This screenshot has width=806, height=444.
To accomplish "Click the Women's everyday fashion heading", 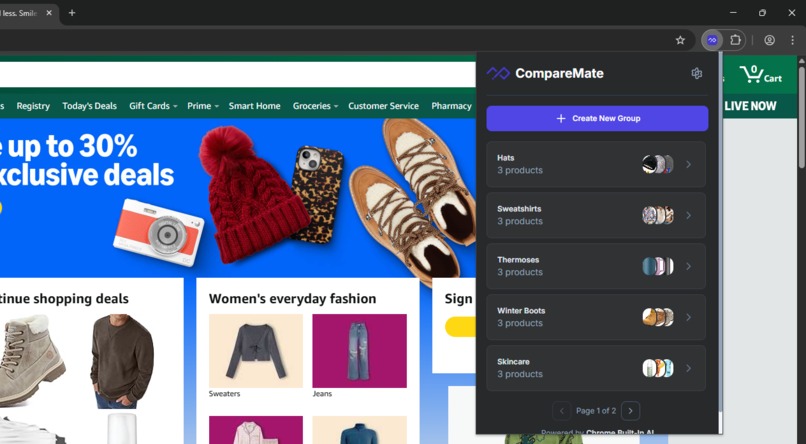I will click(x=292, y=299).
